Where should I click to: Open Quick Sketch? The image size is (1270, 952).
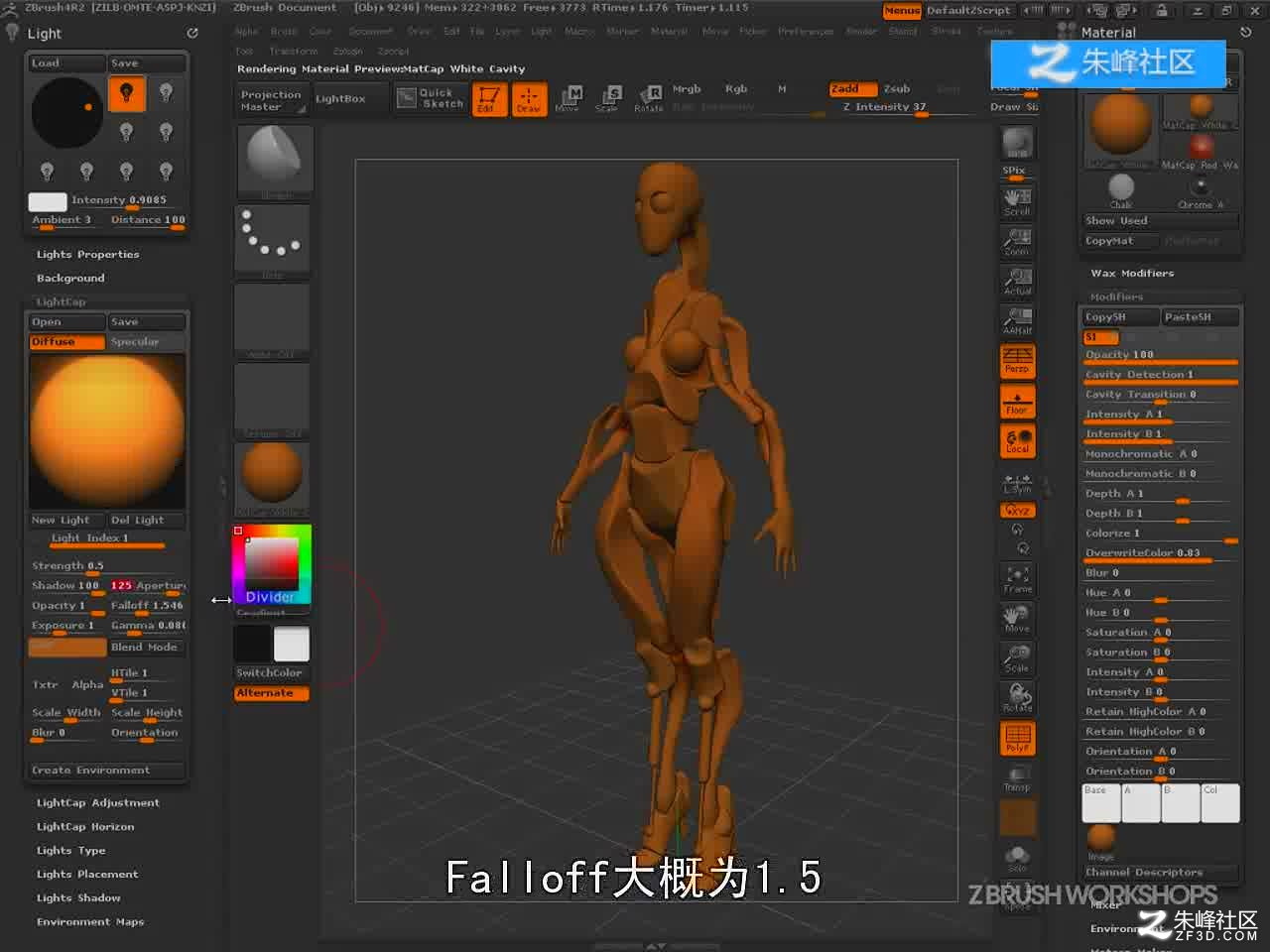(431, 98)
